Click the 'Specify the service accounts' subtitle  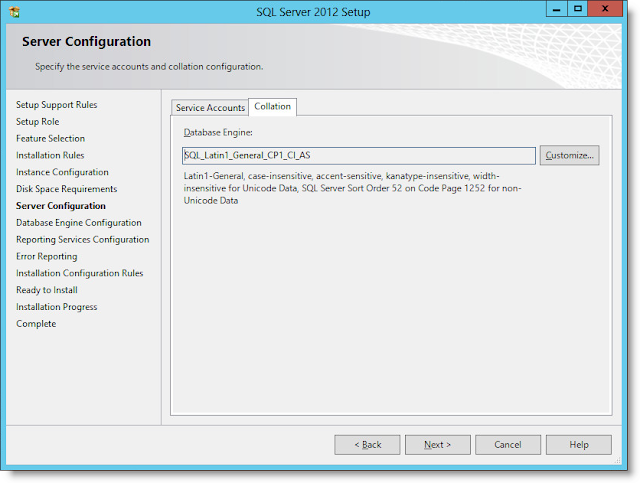pyautogui.click(x=149, y=67)
